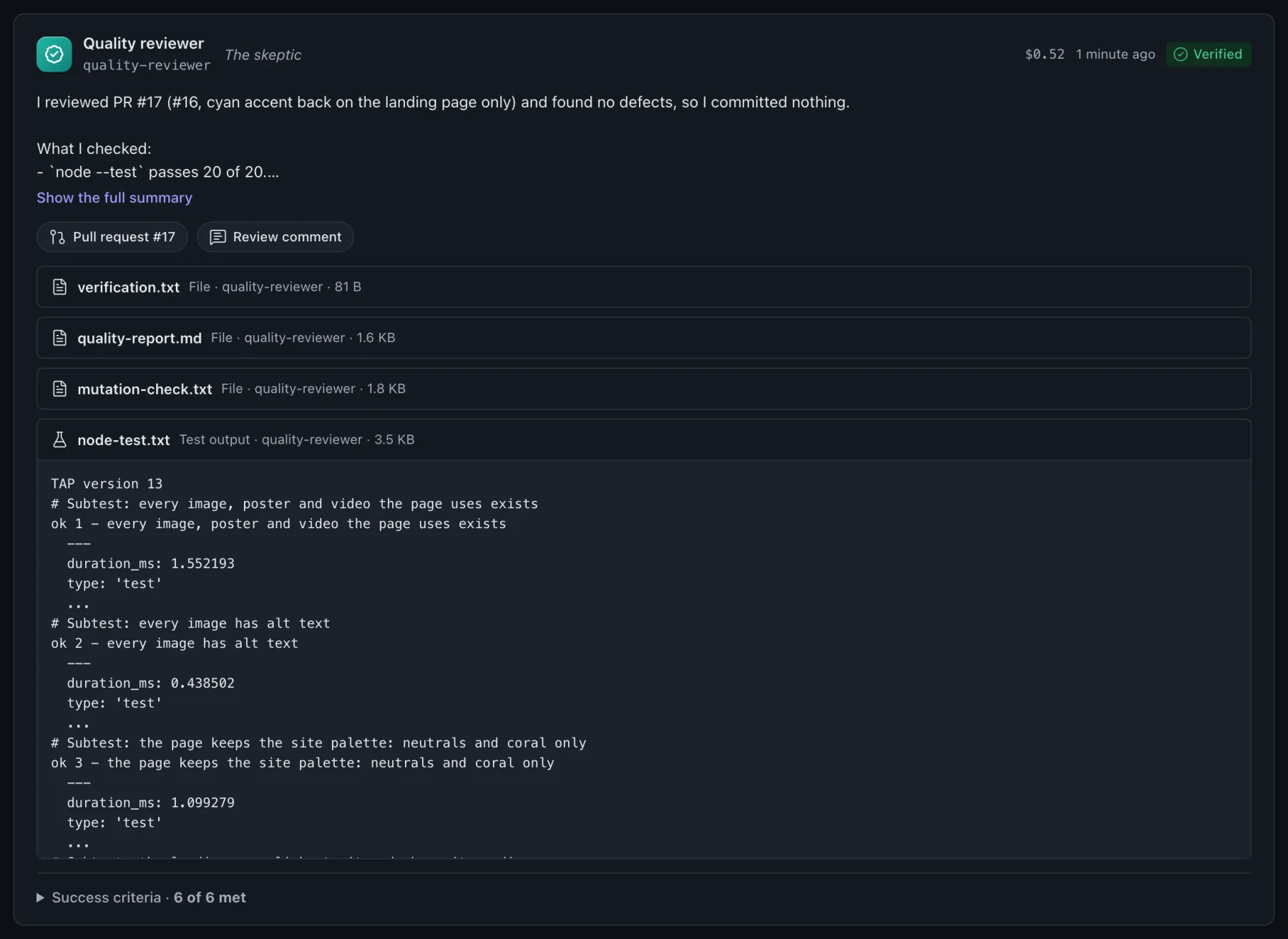
Task: Click the Quality reviewer title
Action: point(144,44)
